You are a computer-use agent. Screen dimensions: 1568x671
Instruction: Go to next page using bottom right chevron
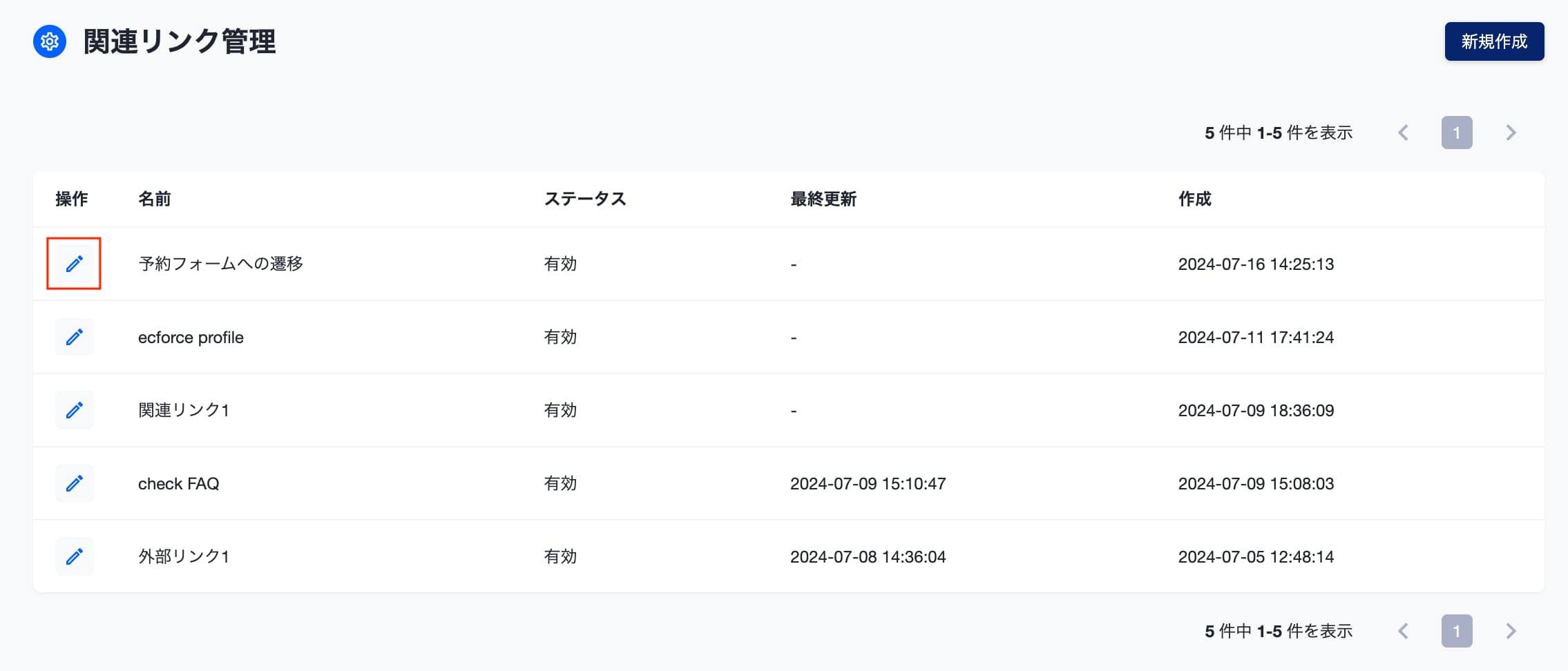coord(1511,631)
